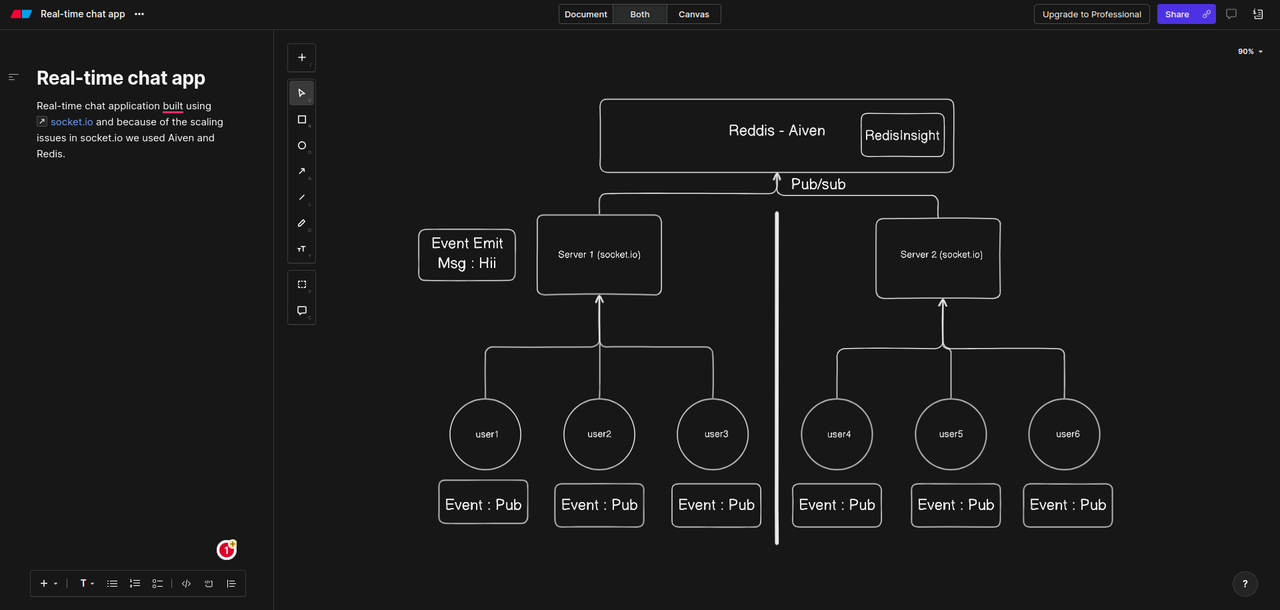Select the canvas comment tool
The height and width of the screenshot is (610, 1280).
click(x=302, y=310)
